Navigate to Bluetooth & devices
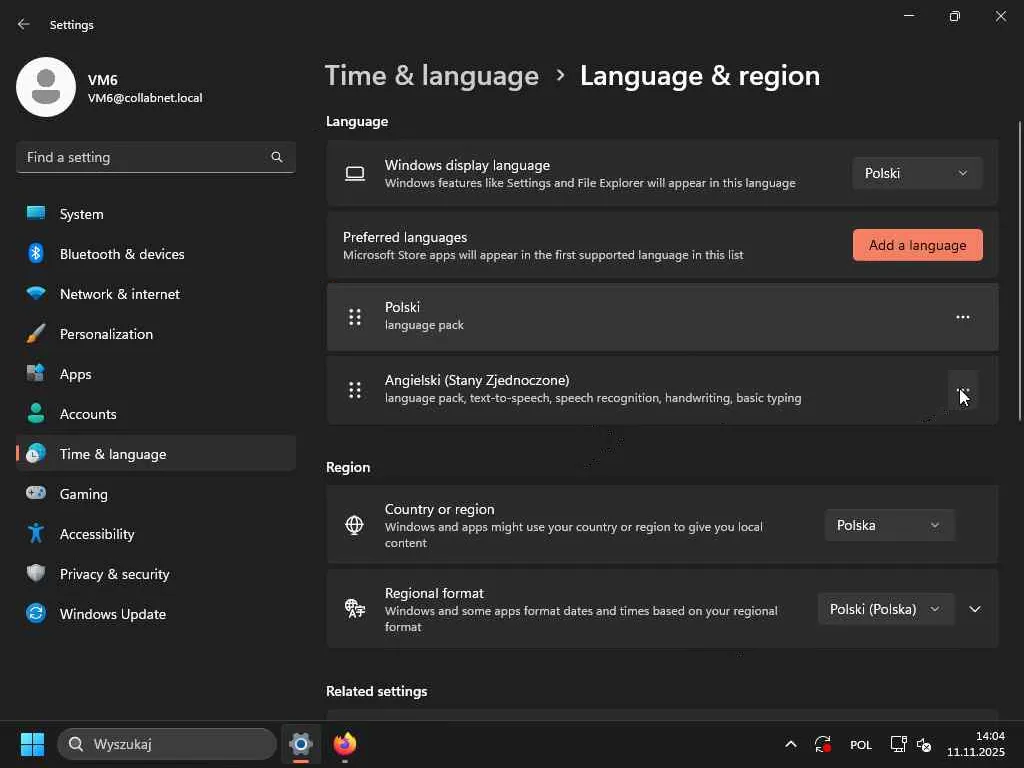Screen dimensions: 1024x768 coord(155,253)
